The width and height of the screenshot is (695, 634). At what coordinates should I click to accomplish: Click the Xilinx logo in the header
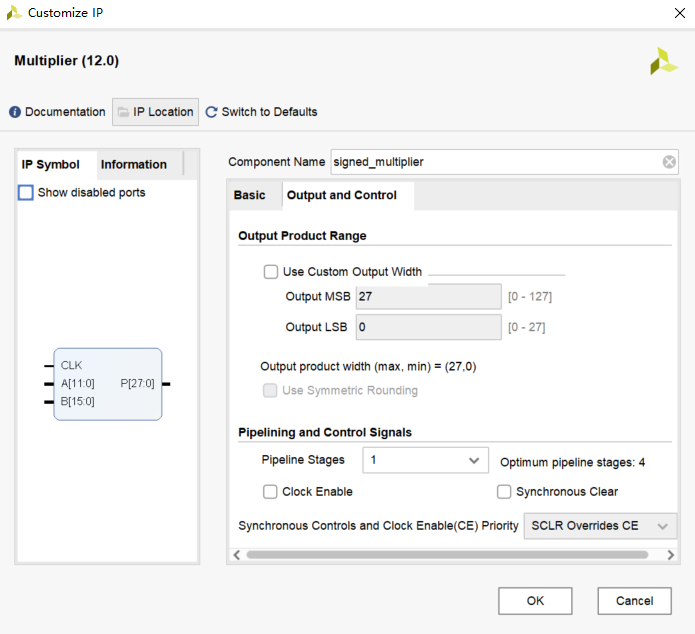664,61
